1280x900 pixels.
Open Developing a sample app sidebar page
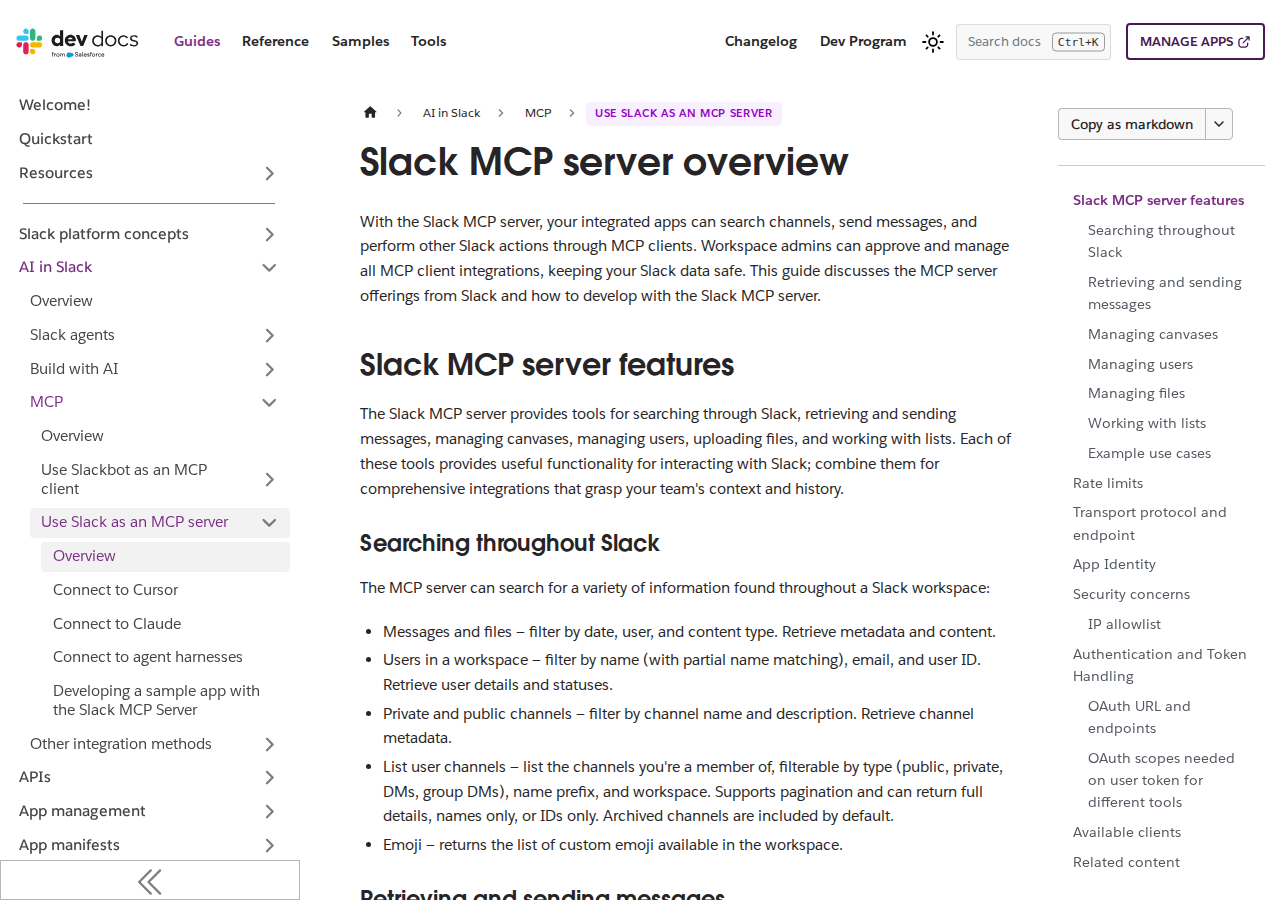[156, 700]
